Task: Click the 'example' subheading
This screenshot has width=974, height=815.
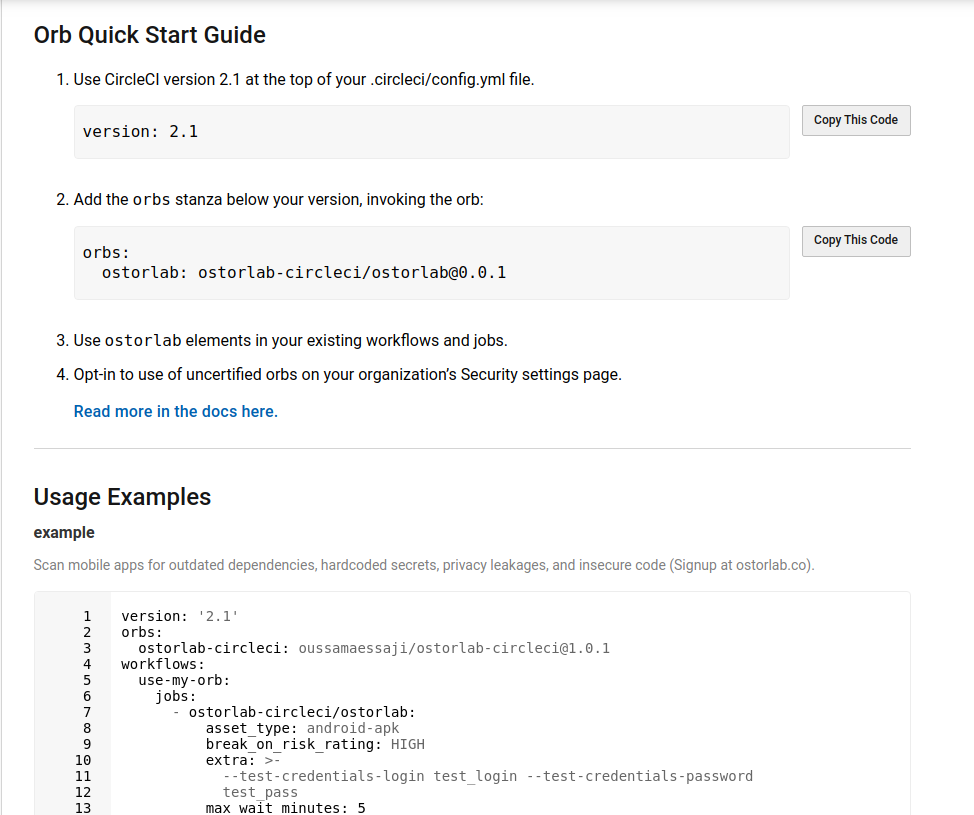Action: 64,532
